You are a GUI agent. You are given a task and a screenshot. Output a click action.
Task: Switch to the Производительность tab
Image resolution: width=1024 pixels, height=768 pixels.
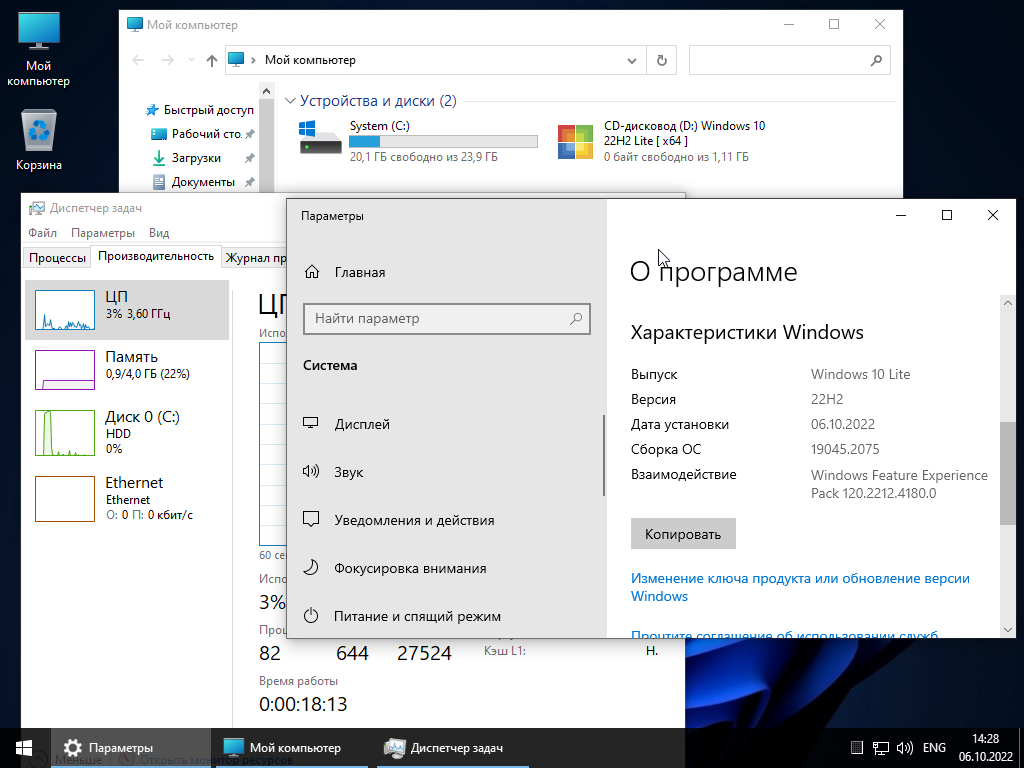click(x=155, y=256)
